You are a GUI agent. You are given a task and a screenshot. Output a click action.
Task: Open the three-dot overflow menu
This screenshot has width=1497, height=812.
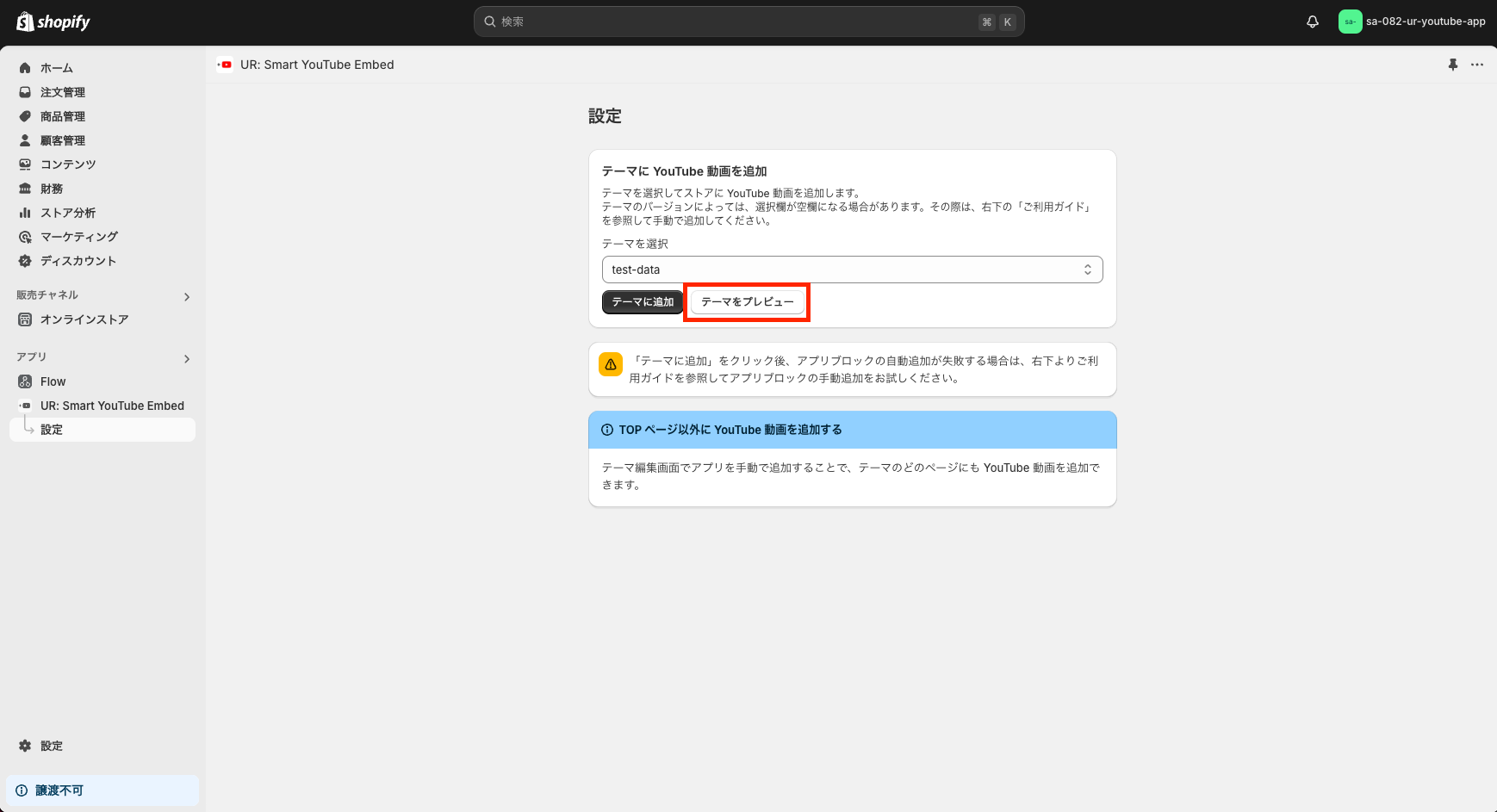coord(1477,65)
